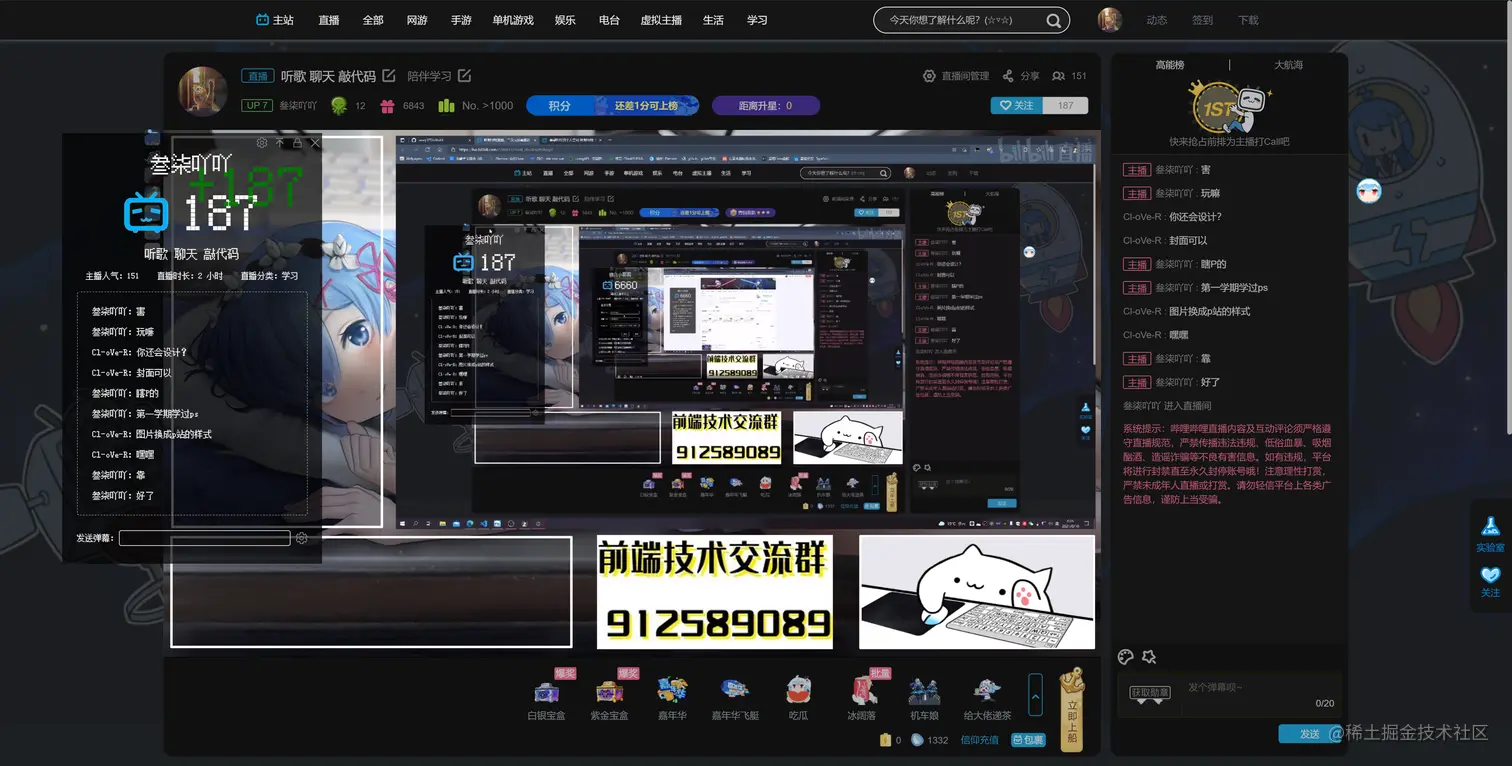This screenshot has width=1512, height=766.
Task: Click the 1ST mascot ranking badge
Action: tap(1229, 106)
